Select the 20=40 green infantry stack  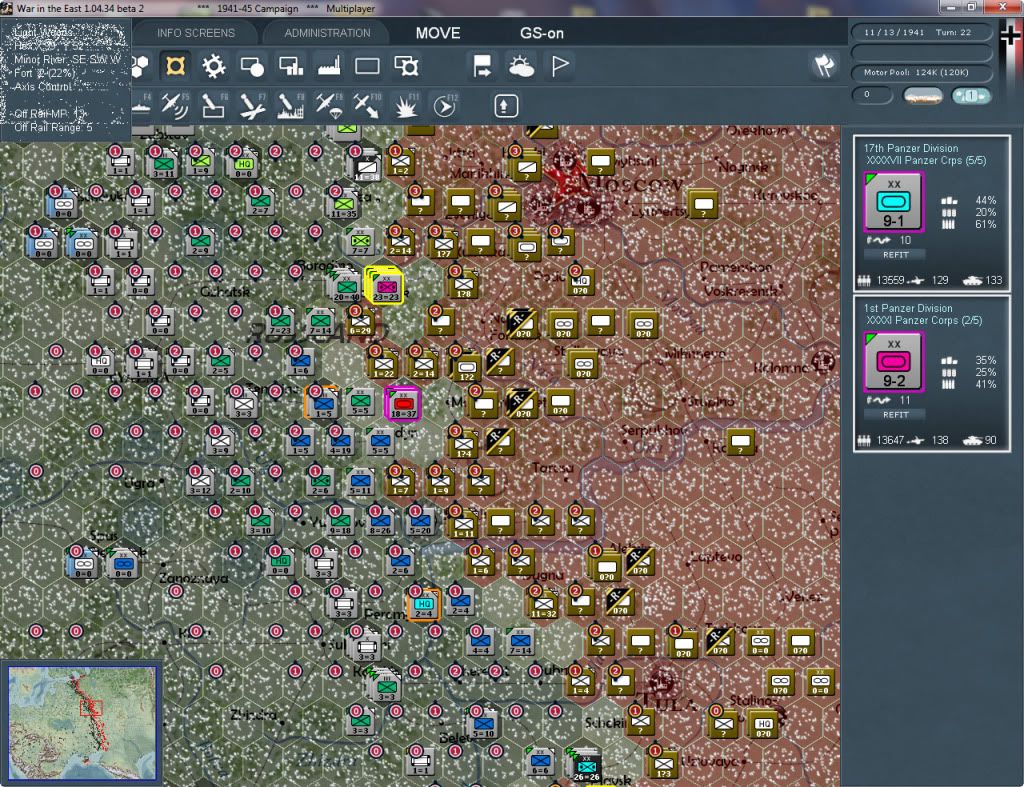[x=346, y=286]
